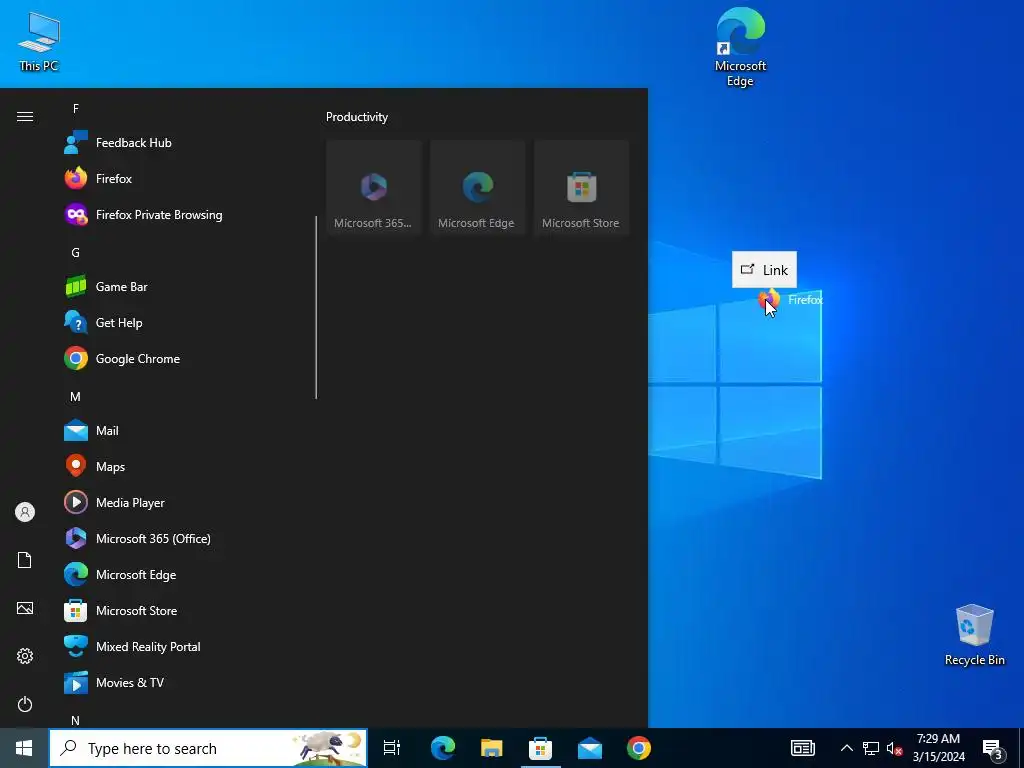Select the Microsoft Edge desktop shortcut
1024x768 pixels.
[x=740, y=47]
